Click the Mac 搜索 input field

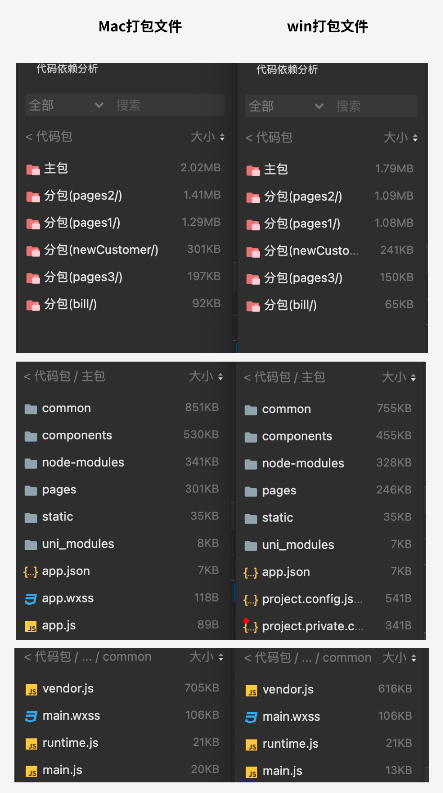point(168,105)
